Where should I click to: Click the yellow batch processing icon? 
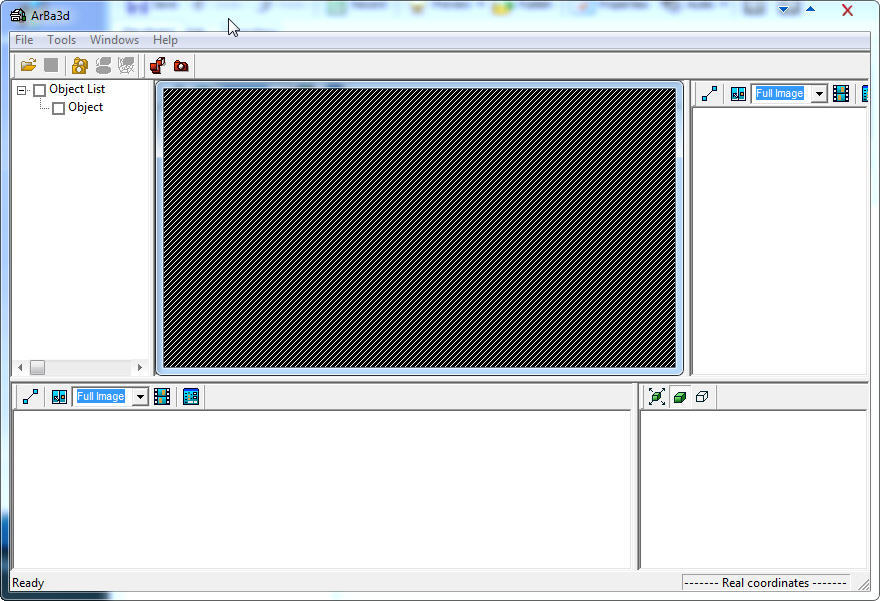click(79, 65)
